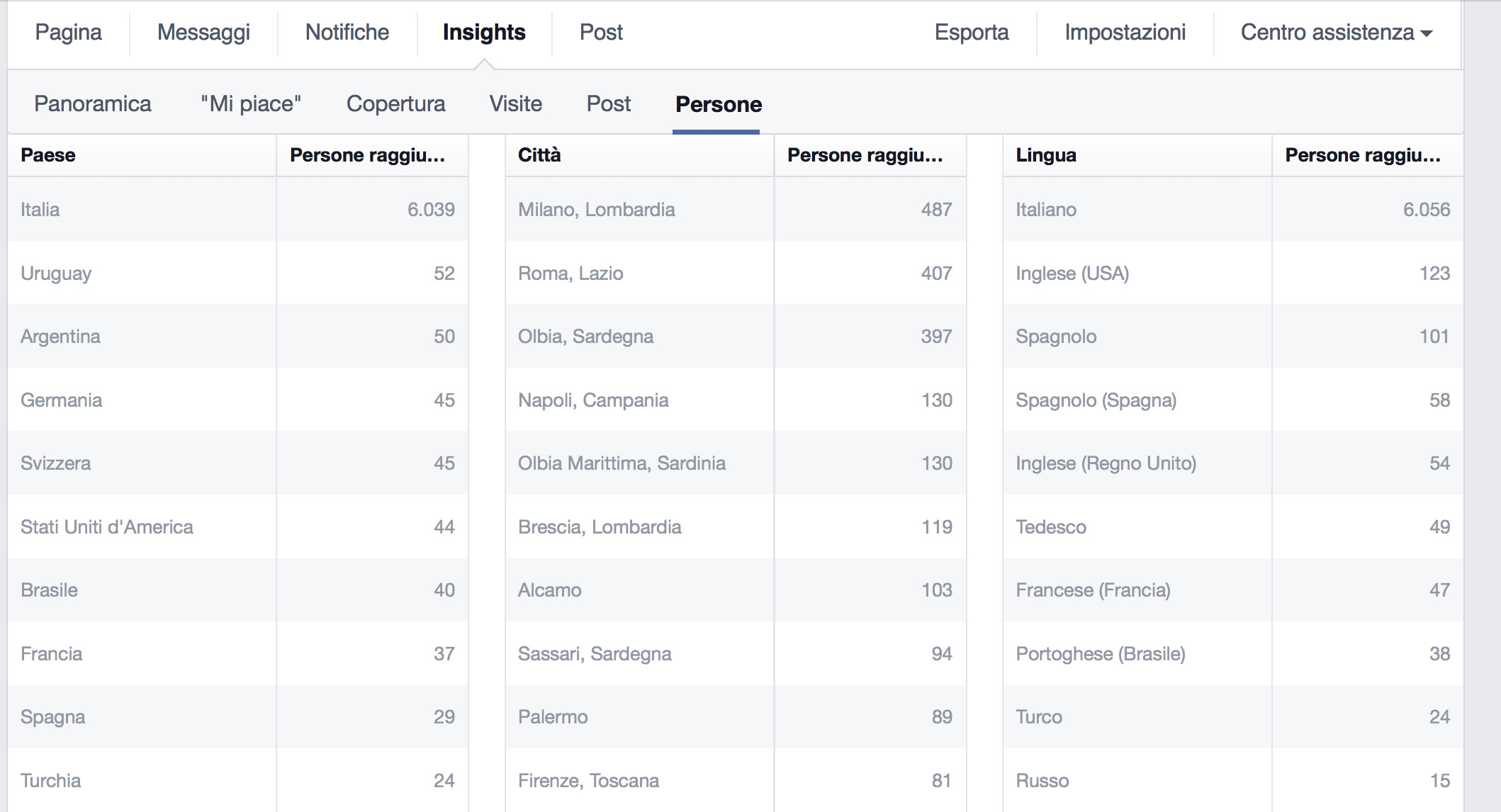Select the Insights tab
Screen dimensions: 1501x812
[x=483, y=33]
